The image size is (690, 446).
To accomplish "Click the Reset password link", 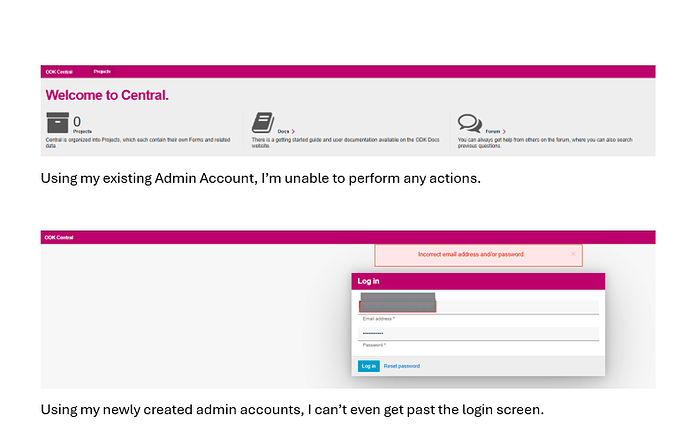I will 402,366.
